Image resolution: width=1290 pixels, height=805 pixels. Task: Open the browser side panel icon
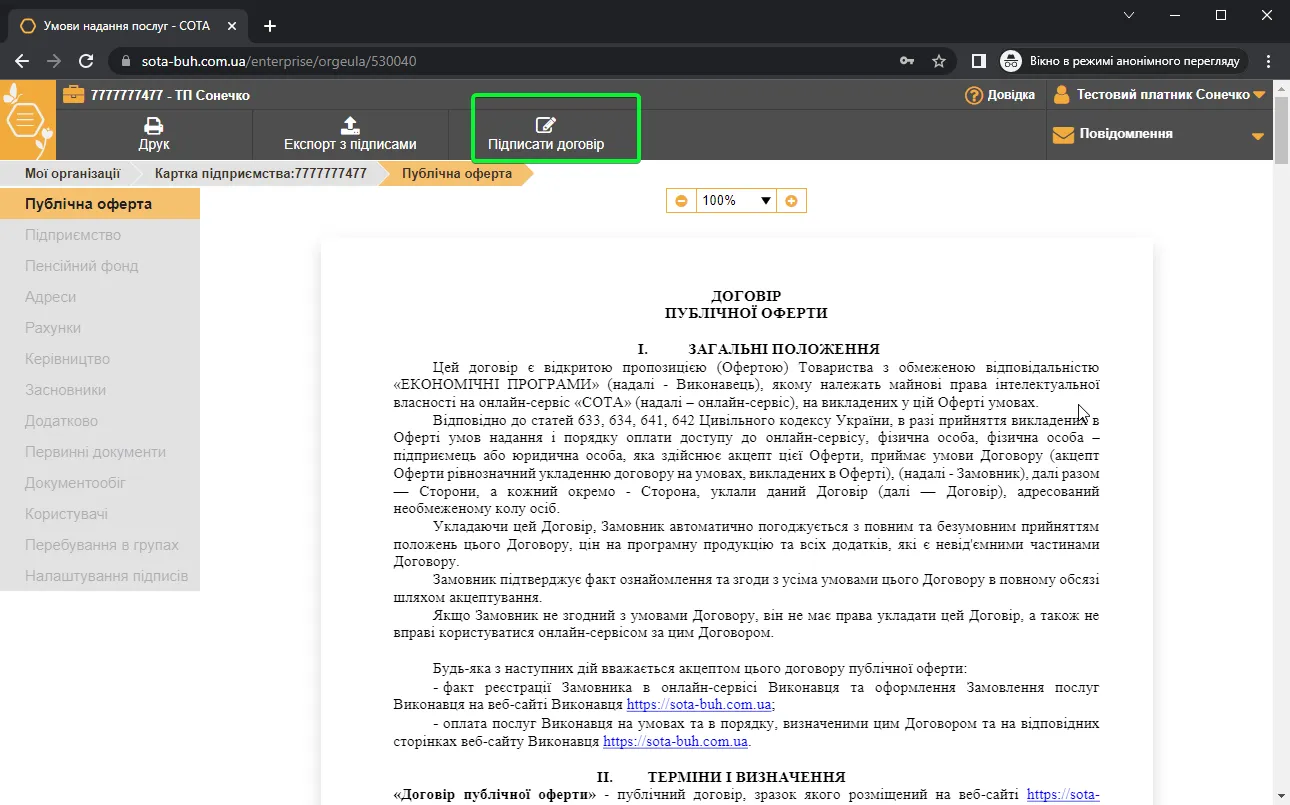coord(979,61)
